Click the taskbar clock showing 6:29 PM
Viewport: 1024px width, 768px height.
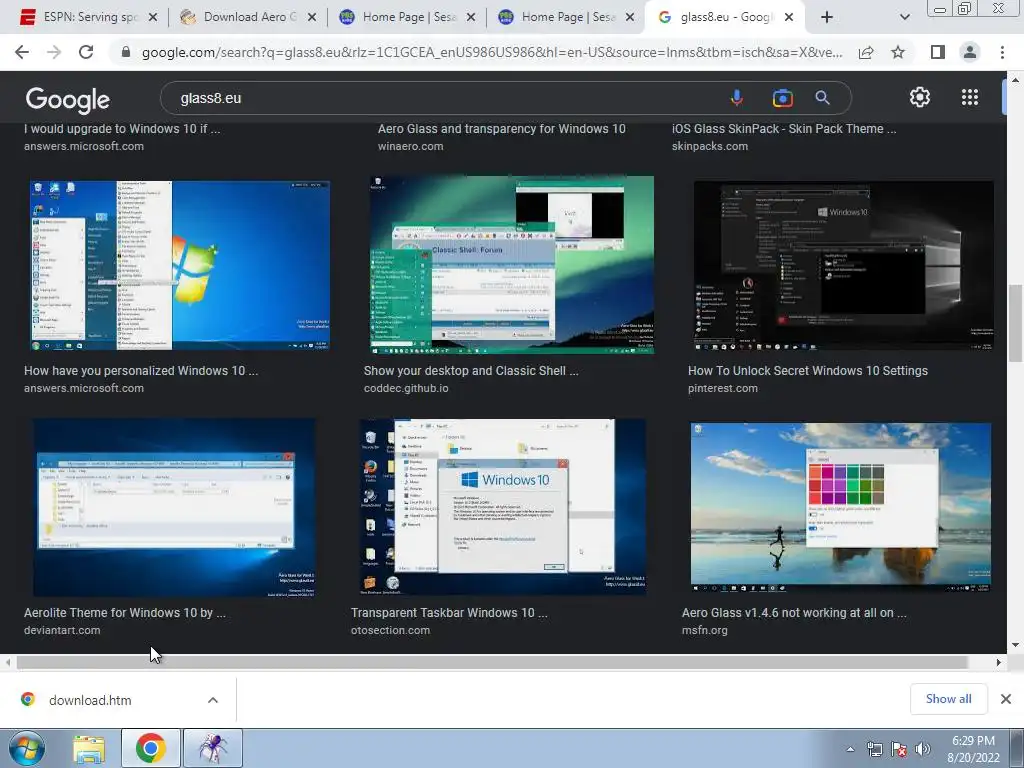click(972, 749)
